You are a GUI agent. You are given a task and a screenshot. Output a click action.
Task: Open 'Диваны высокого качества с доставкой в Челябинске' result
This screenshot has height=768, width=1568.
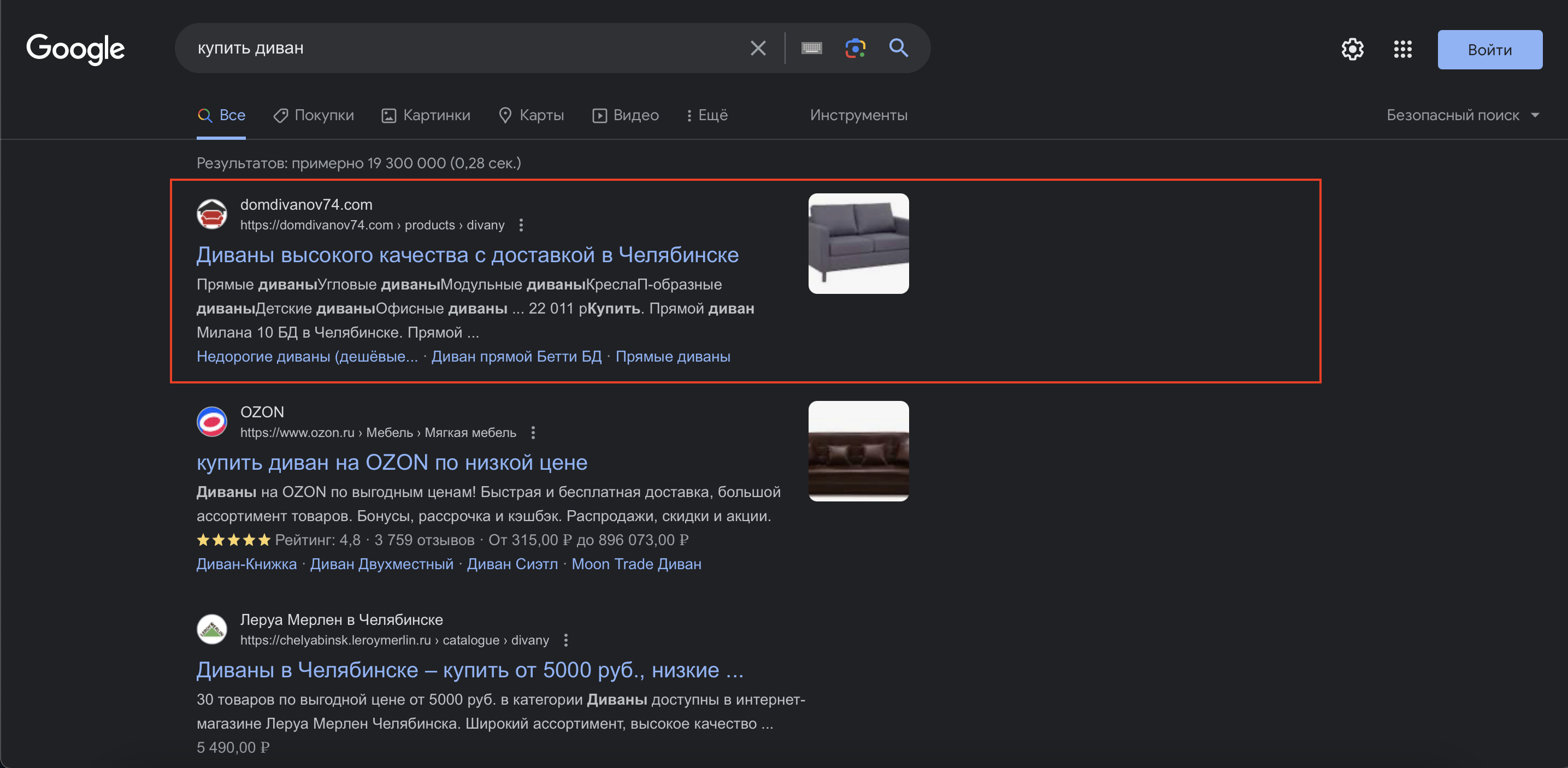(468, 255)
